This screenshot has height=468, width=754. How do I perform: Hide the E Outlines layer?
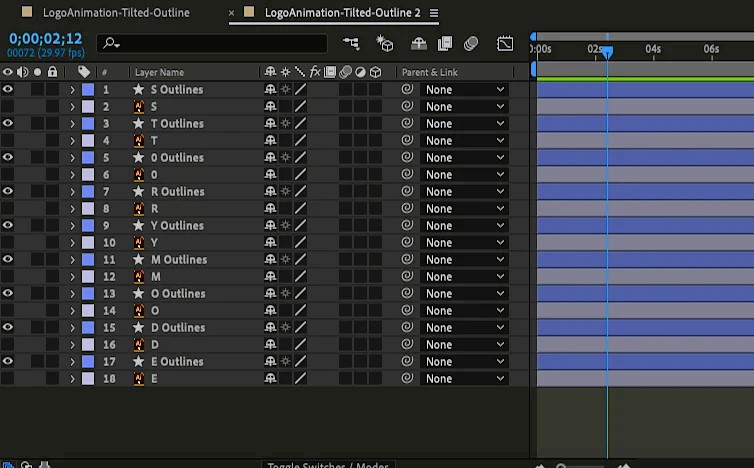pos(8,361)
